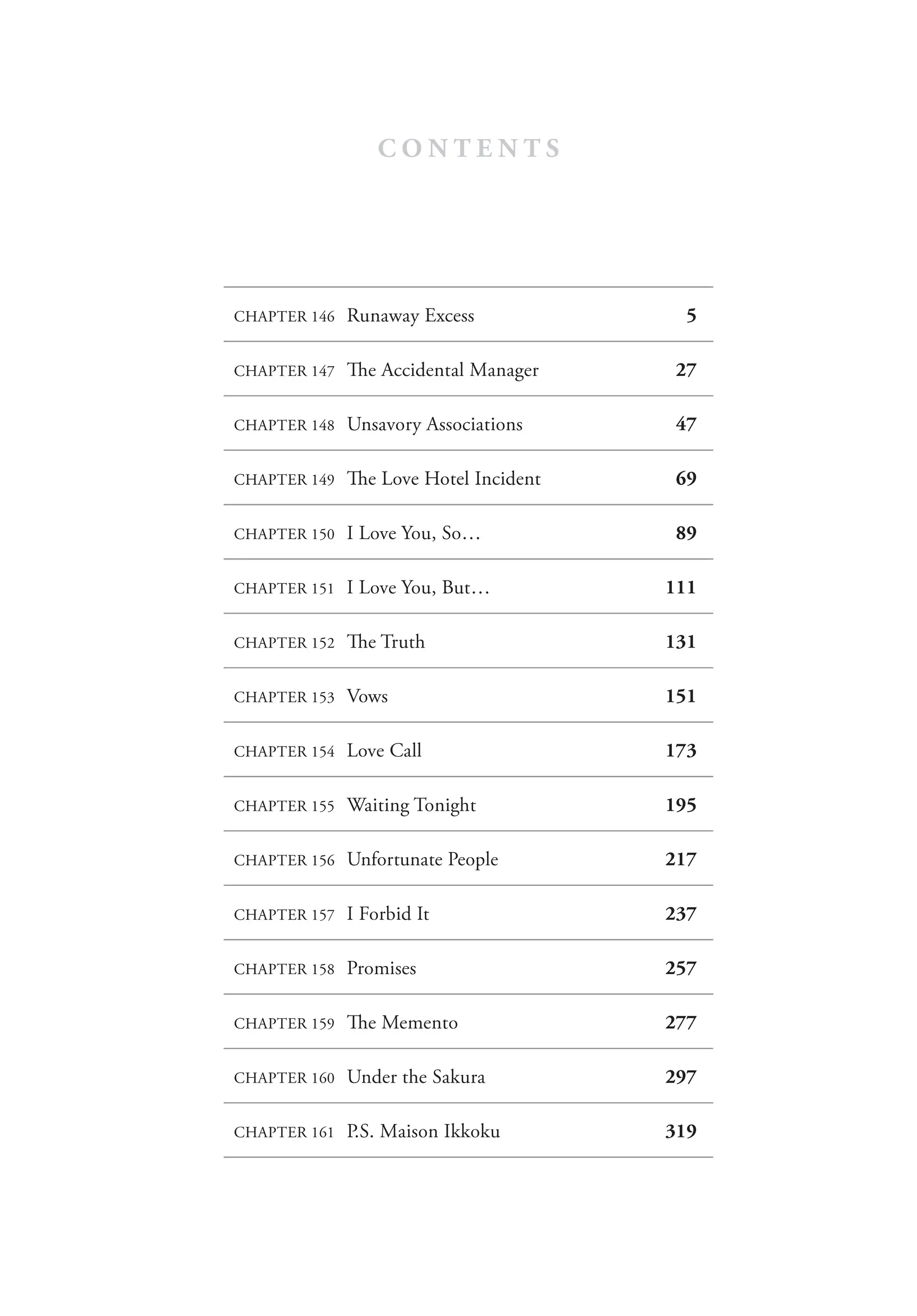
Task: Open Under the Sakura chapter
Action: pos(468,1077)
